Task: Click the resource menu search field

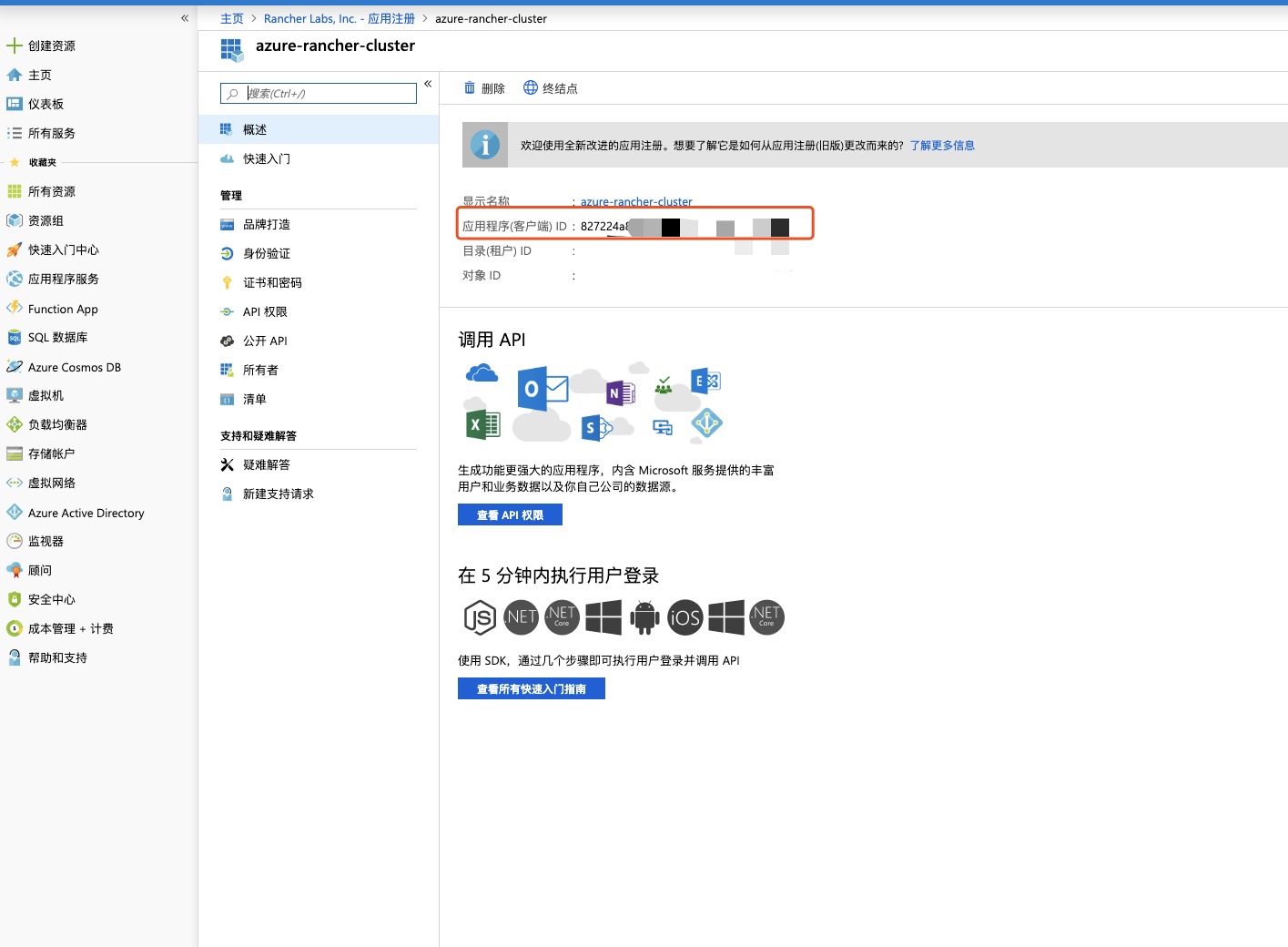Action: pyautogui.click(x=319, y=93)
